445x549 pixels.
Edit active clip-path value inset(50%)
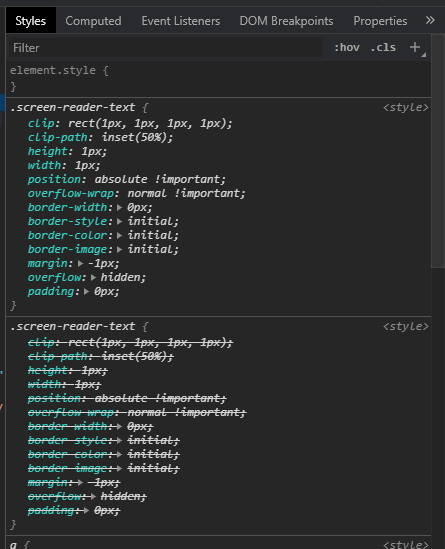(x=134, y=137)
